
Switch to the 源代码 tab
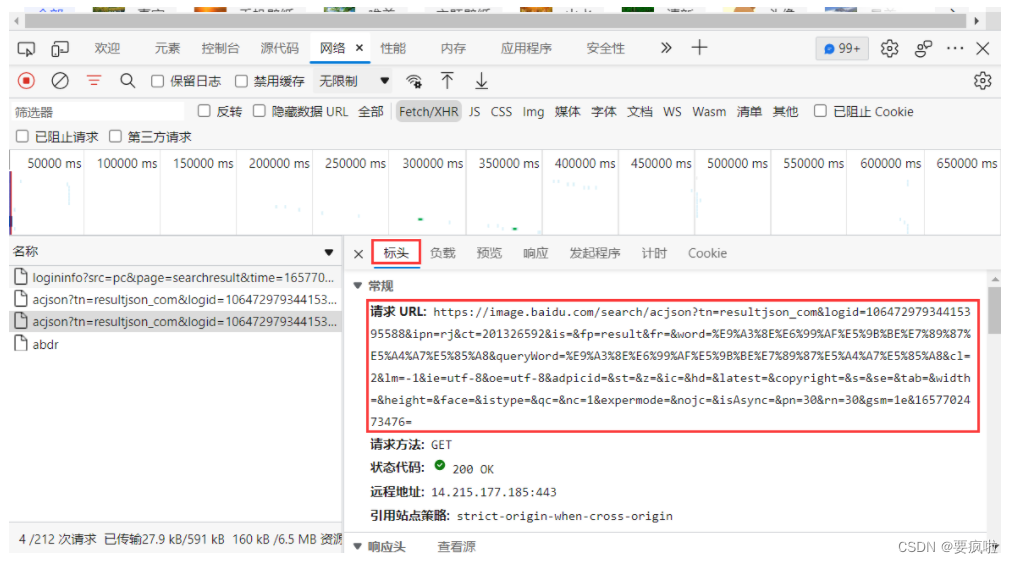tap(280, 48)
